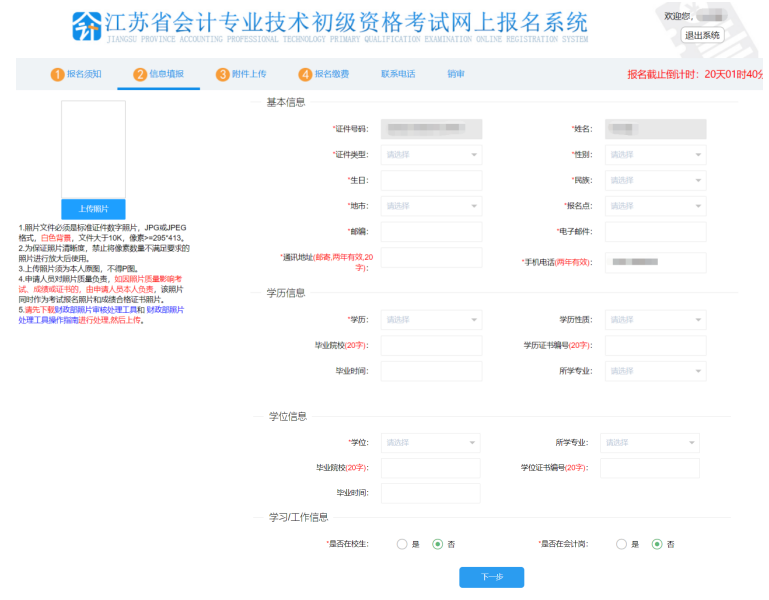Click the 证件号码 input field
This screenshot has width=769, height=600.
pyautogui.click(x=431, y=129)
